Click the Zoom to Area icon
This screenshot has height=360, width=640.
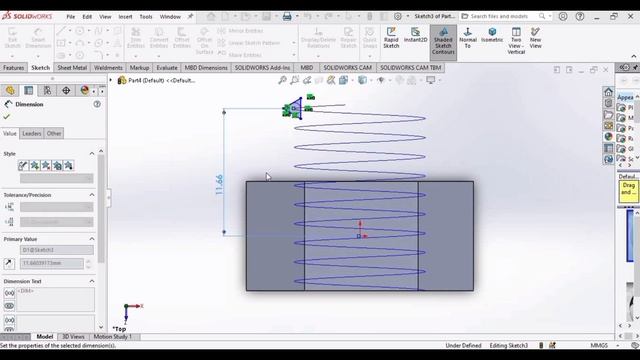coord(294,80)
